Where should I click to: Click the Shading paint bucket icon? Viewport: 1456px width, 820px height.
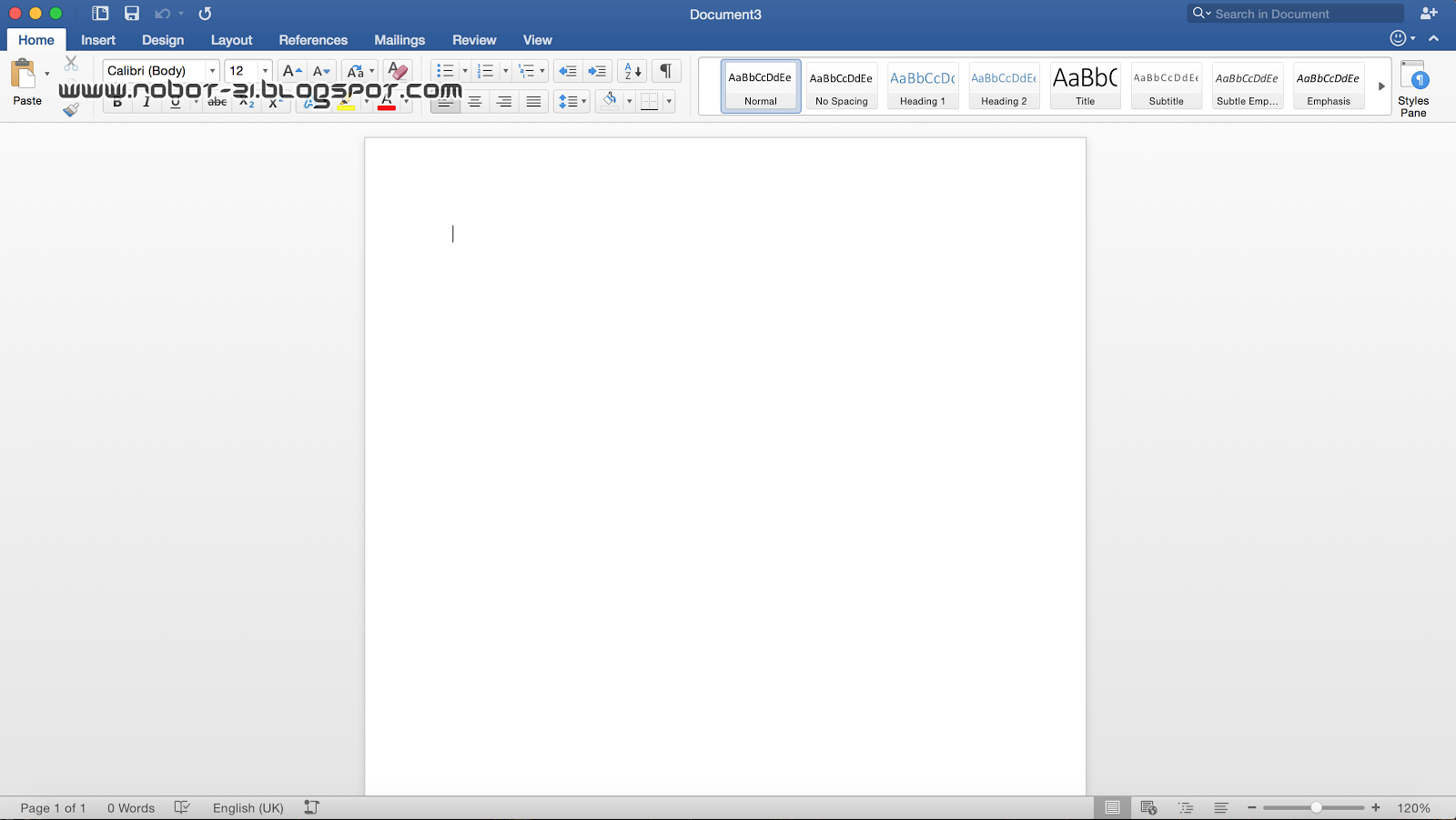(610, 100)
